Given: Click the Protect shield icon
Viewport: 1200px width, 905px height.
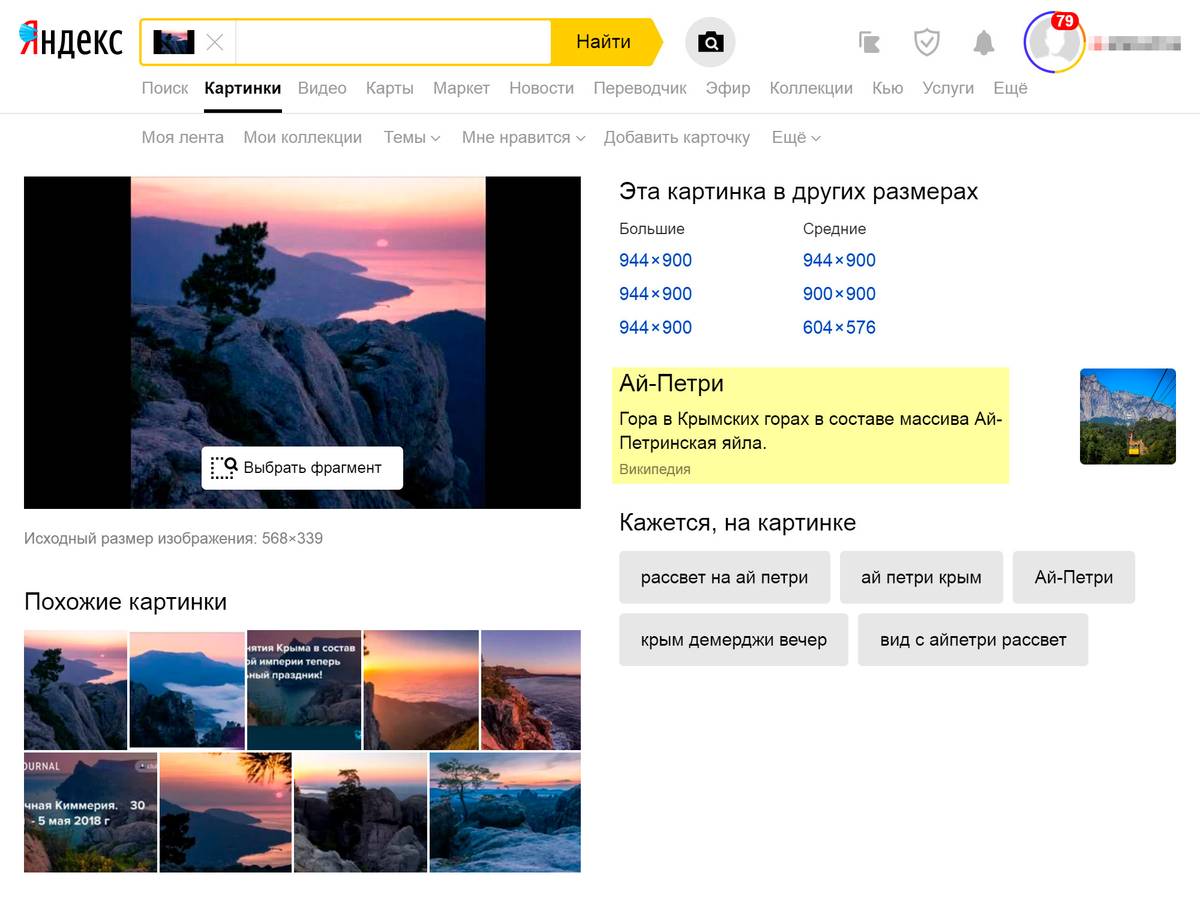Looking at the screenshot, I should pos(926,42).
